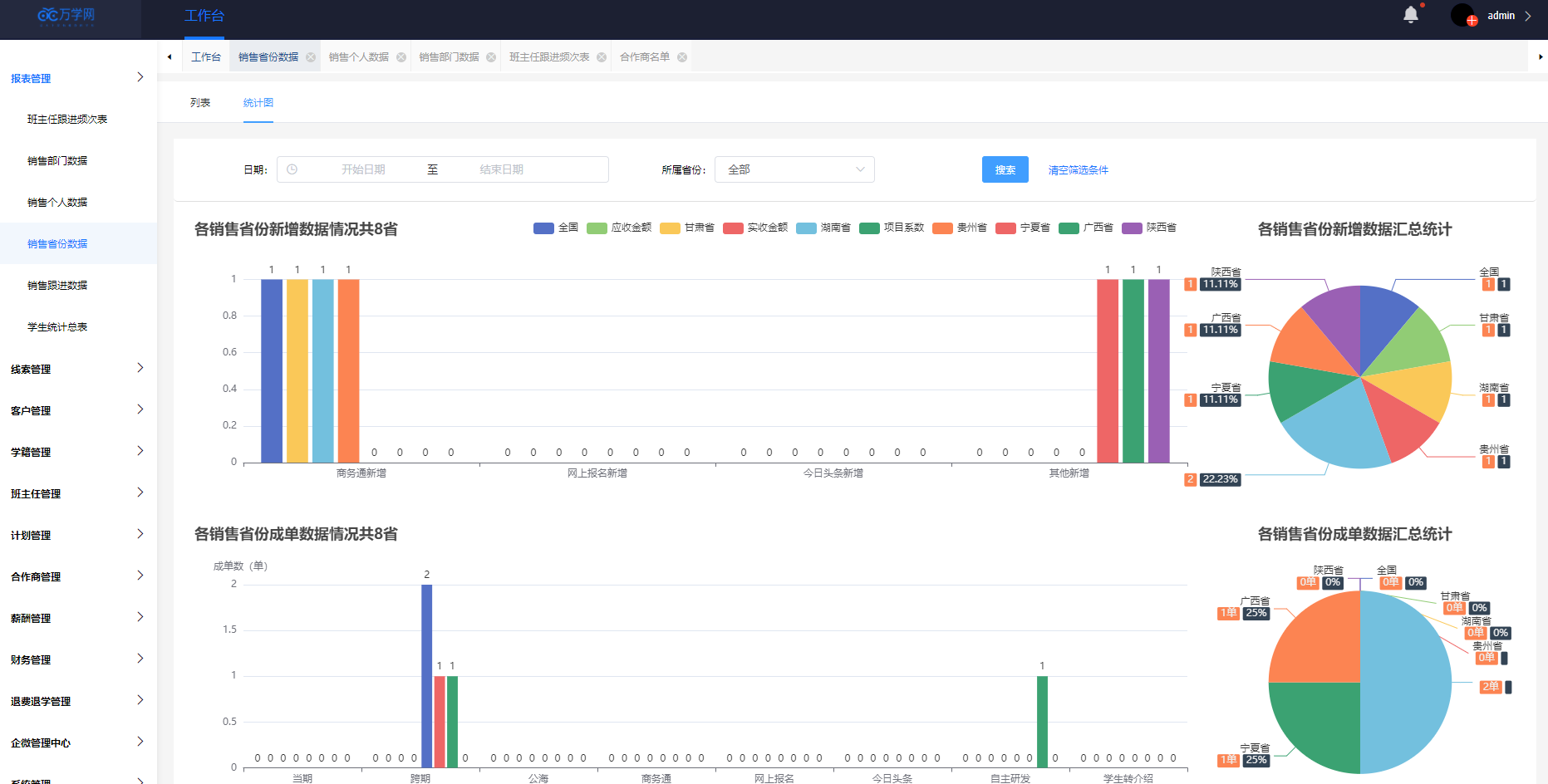1548x784 pixels.
Task: Expand 财务管理 sidebar menu
Action: click(x=78, y=659)
